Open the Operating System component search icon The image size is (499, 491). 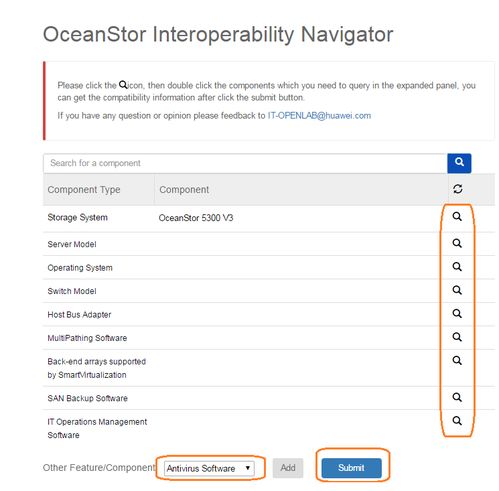(457, 267)
